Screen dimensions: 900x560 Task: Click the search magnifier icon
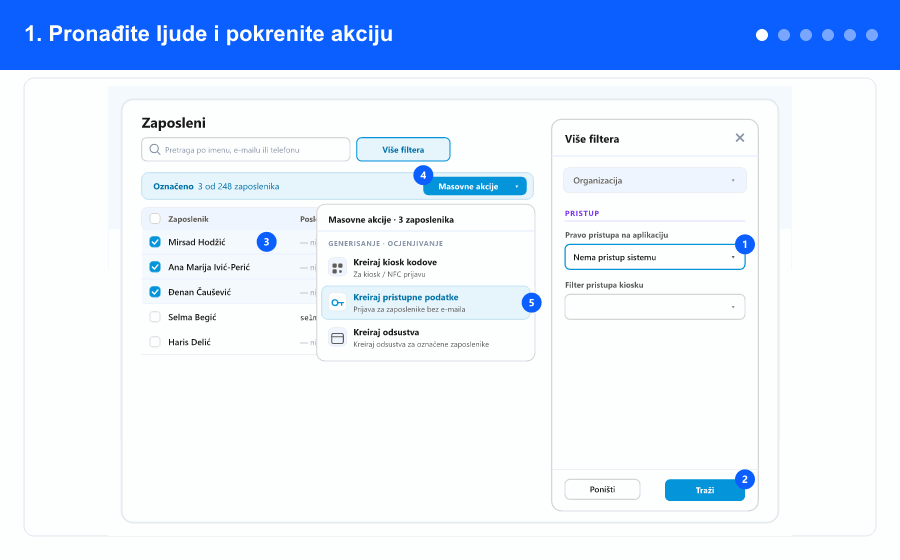pos(154,150)
